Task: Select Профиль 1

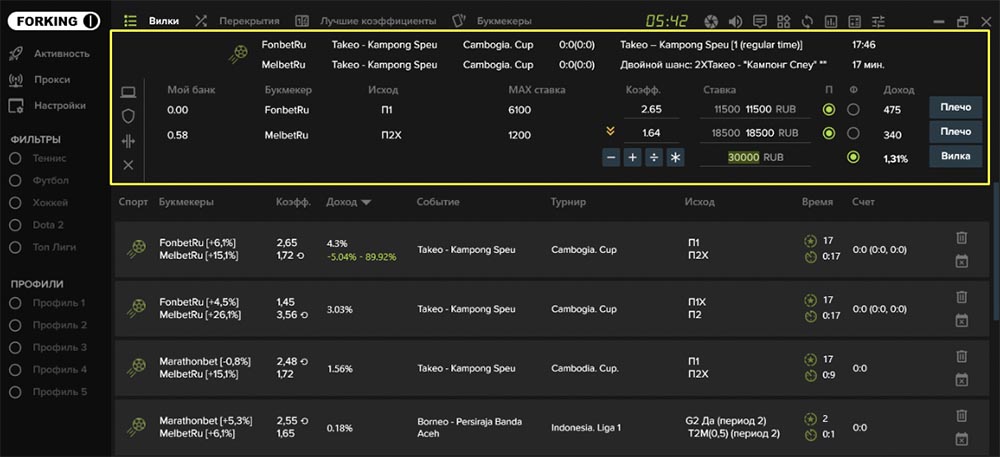Action: pyautogui.click(x=16, y=303)
